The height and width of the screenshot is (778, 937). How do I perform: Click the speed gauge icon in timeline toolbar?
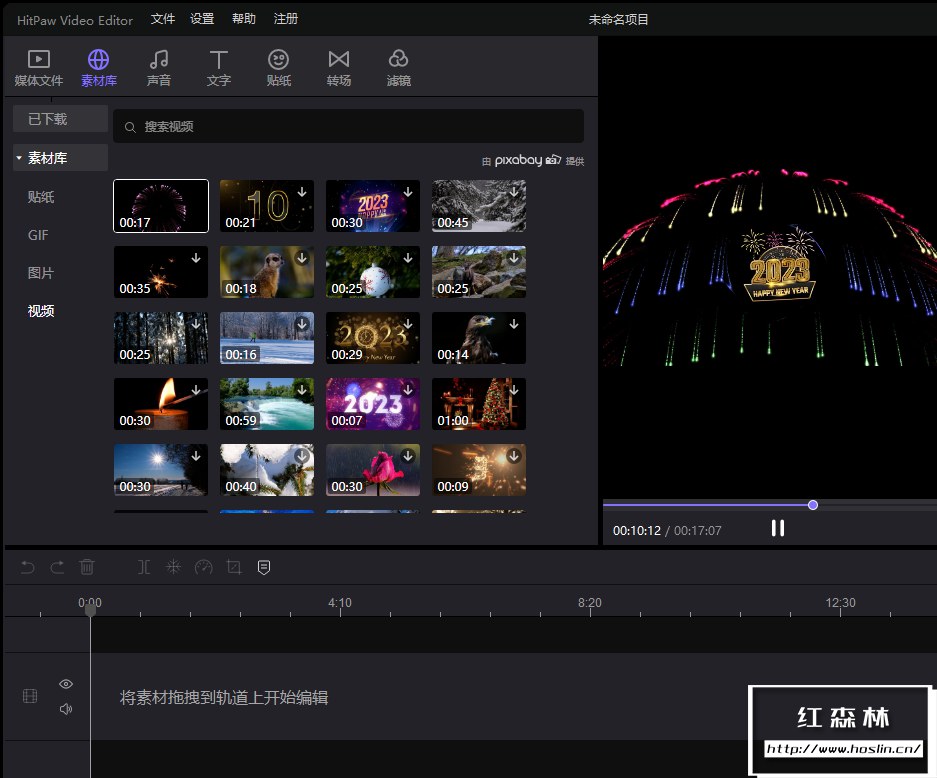(204, 567)
